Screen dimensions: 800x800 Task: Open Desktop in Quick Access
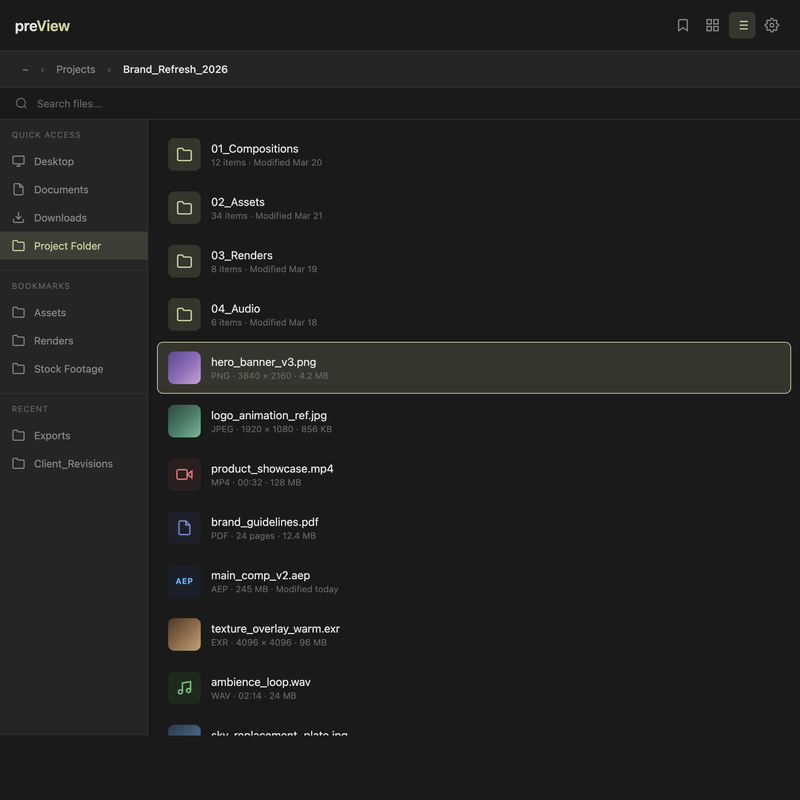coord(74,161)
